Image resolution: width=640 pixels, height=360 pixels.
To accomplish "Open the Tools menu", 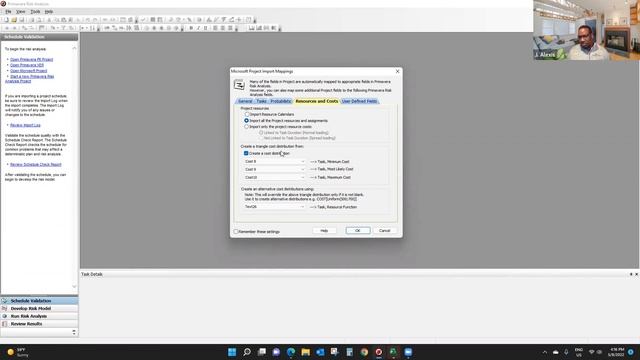I will click(x=35, y=11).
